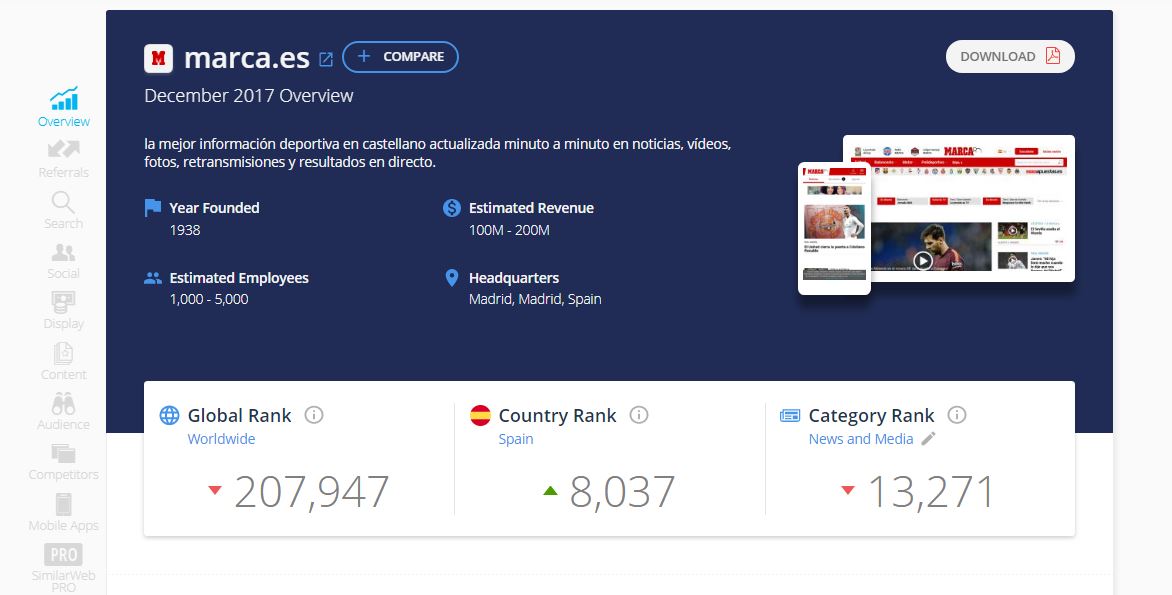
Task: Open the News and Media category link
Action: (861, 439)
